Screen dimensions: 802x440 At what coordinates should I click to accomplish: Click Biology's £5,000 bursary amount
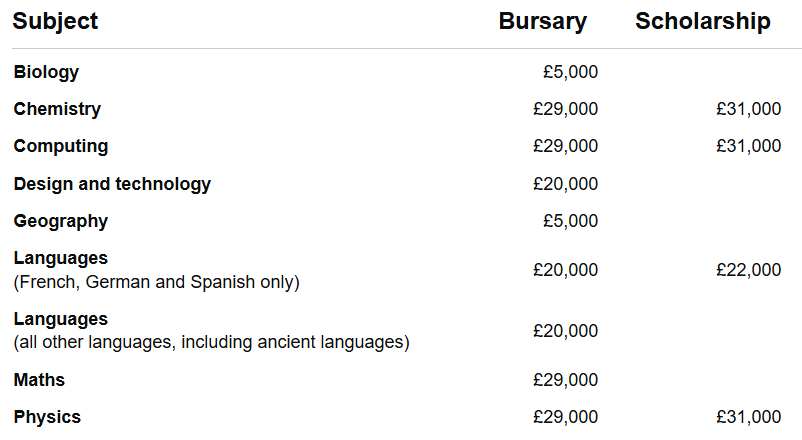click(x=570, y=72)
